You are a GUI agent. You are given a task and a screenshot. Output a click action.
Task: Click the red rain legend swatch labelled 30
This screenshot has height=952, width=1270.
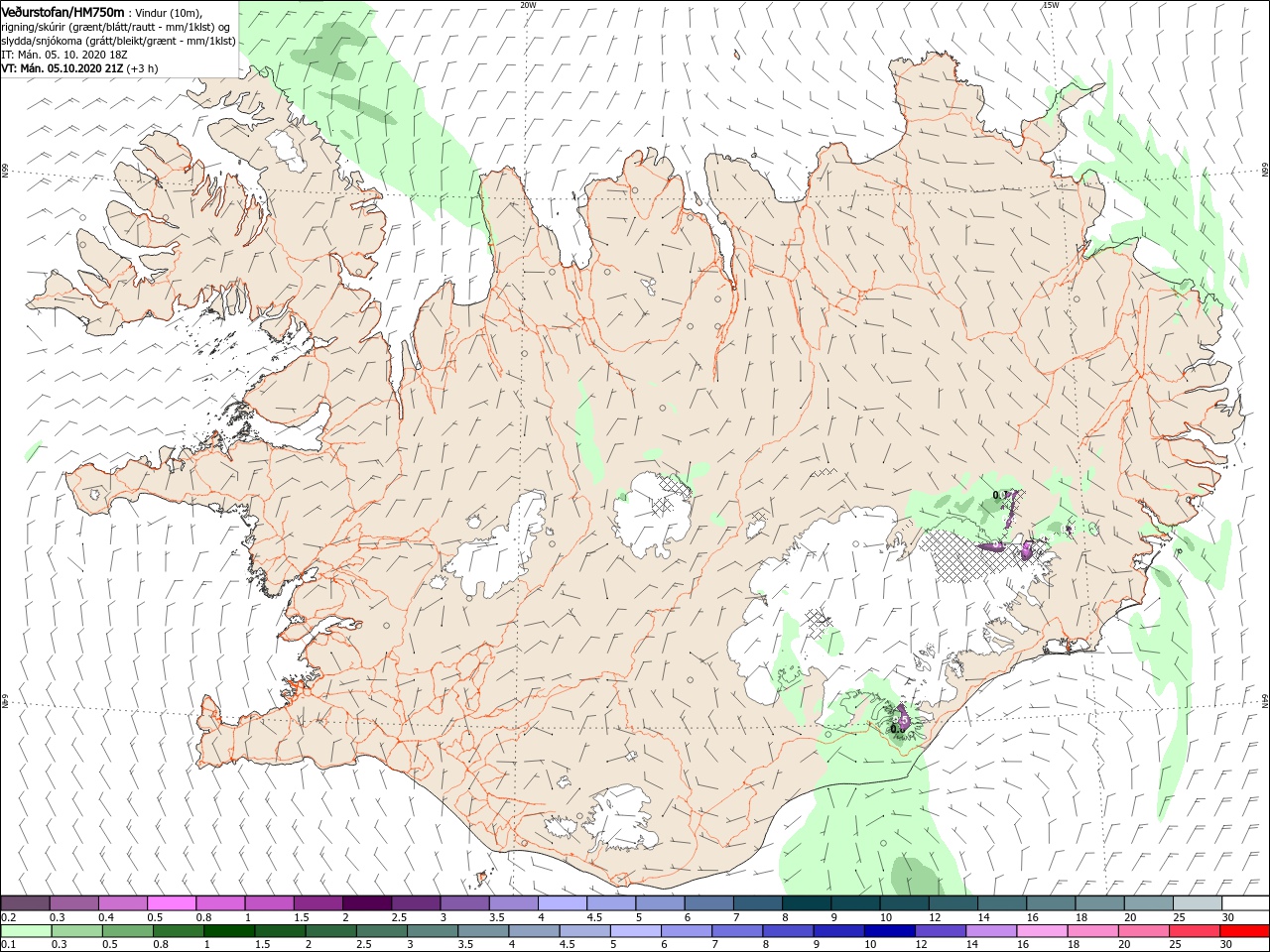(x=1243, y=931)
